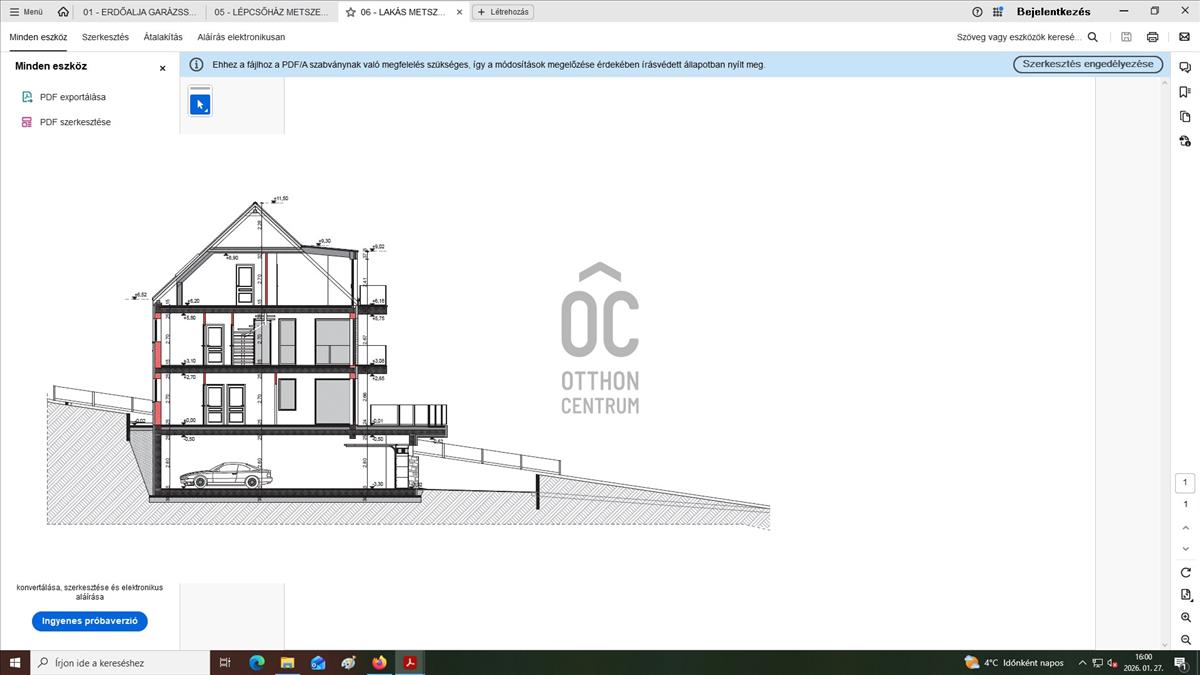The height and width of the screenshot is (675, 1200).
Task: Click the zoom out magnifier icon
Action: (1186, 640)
